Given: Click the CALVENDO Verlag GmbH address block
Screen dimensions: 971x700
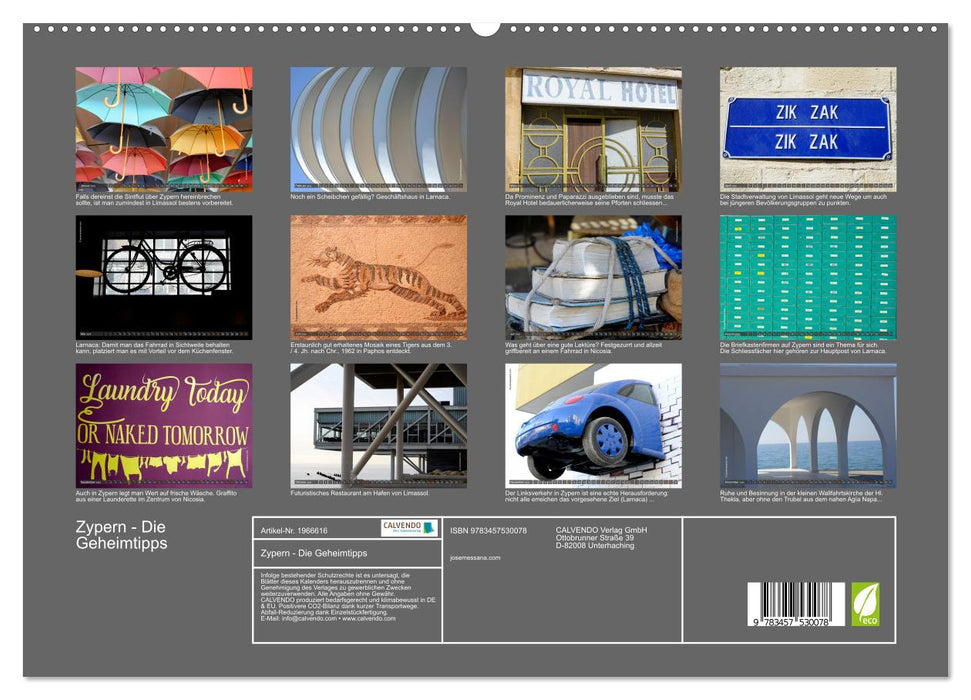Looking at the screenshot, I should pyautogui.click(x=602, y=537).
